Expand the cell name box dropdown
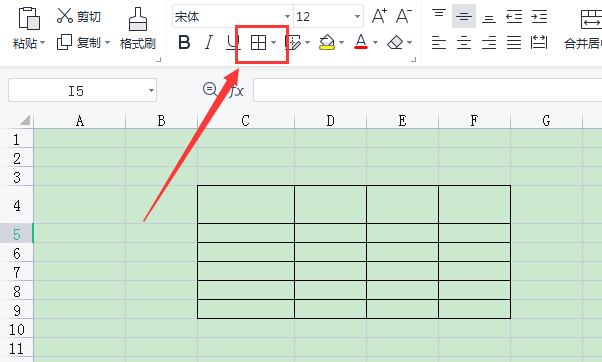This screenshot has width=602, height=362. (151, 91)
